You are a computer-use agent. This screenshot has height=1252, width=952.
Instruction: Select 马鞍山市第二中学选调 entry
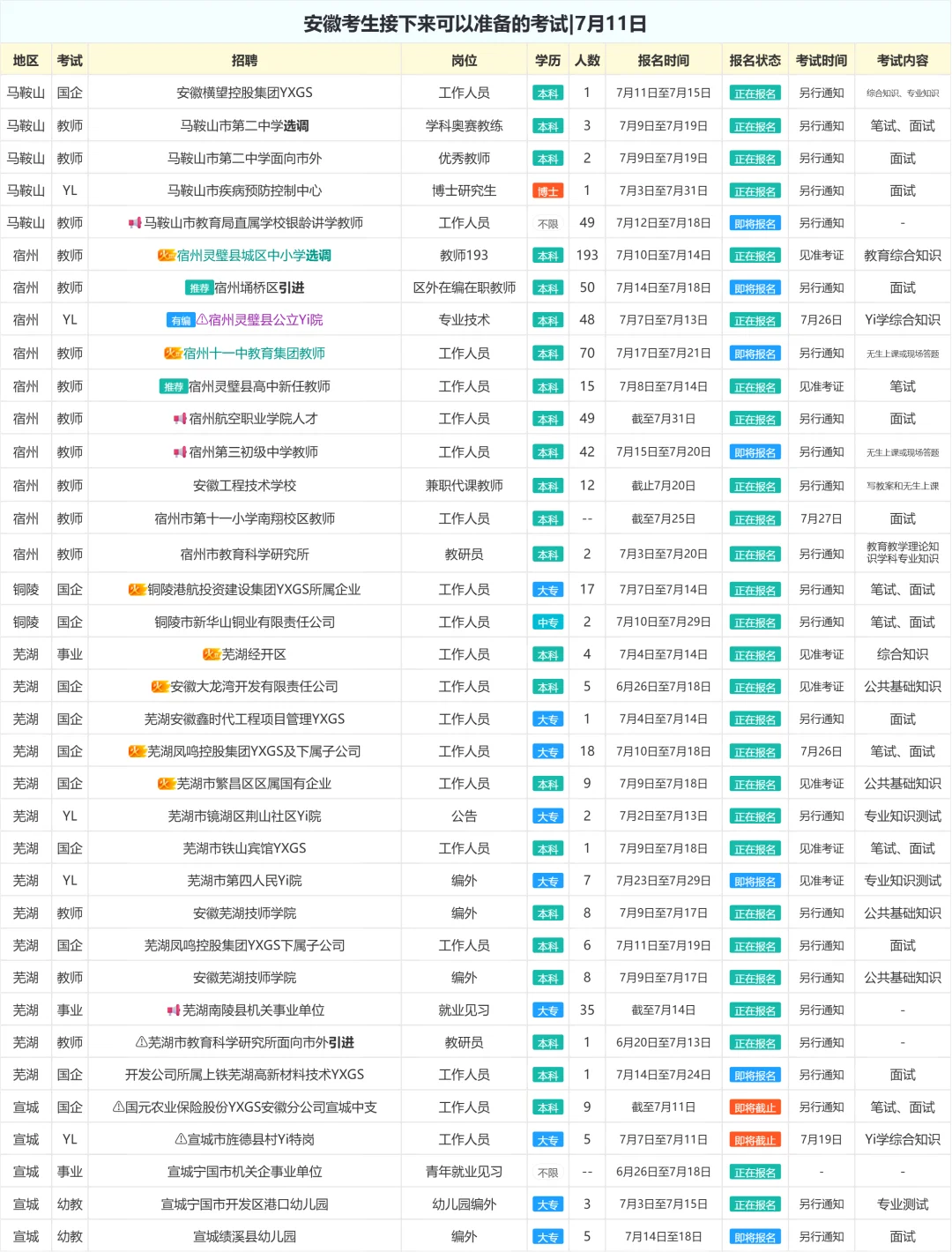tap(244, 126)
